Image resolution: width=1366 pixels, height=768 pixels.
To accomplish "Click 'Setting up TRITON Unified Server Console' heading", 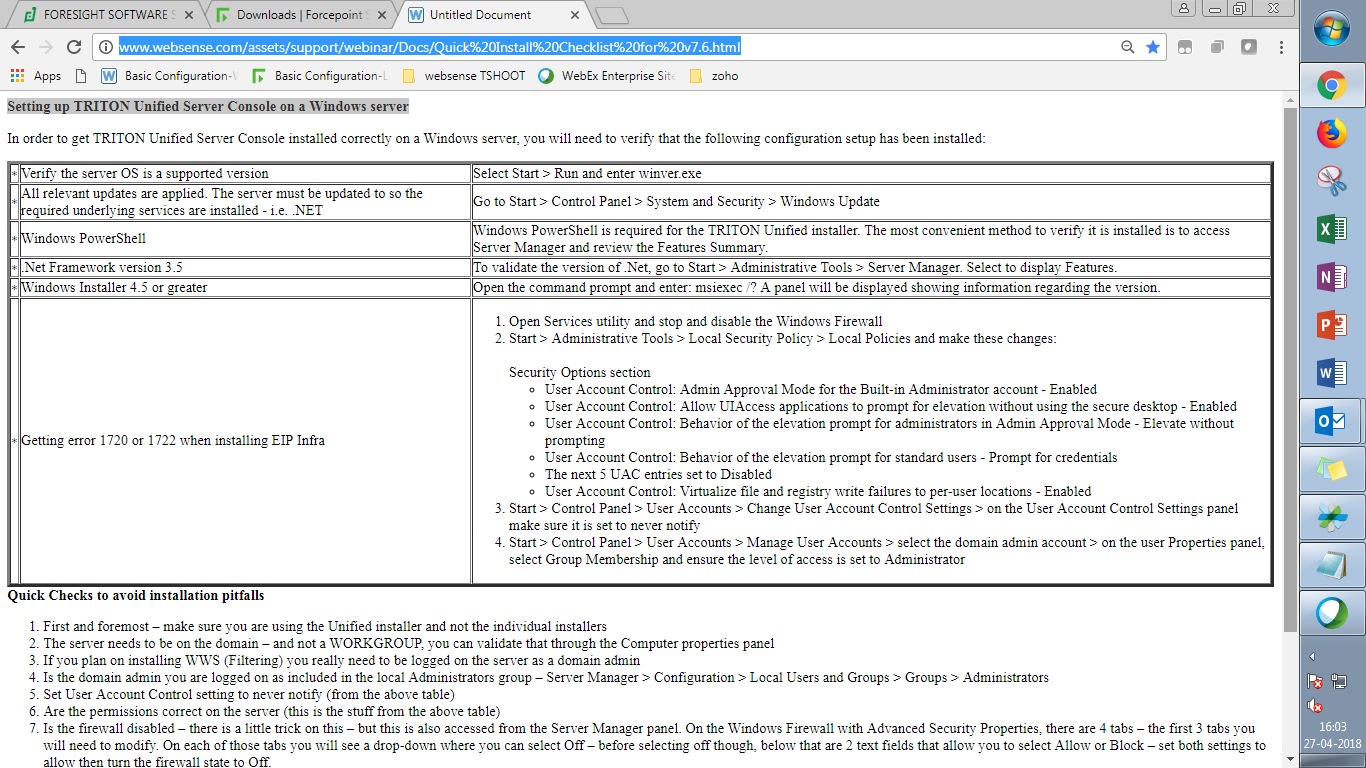I will pyautogui.click(x=208, y=106).
